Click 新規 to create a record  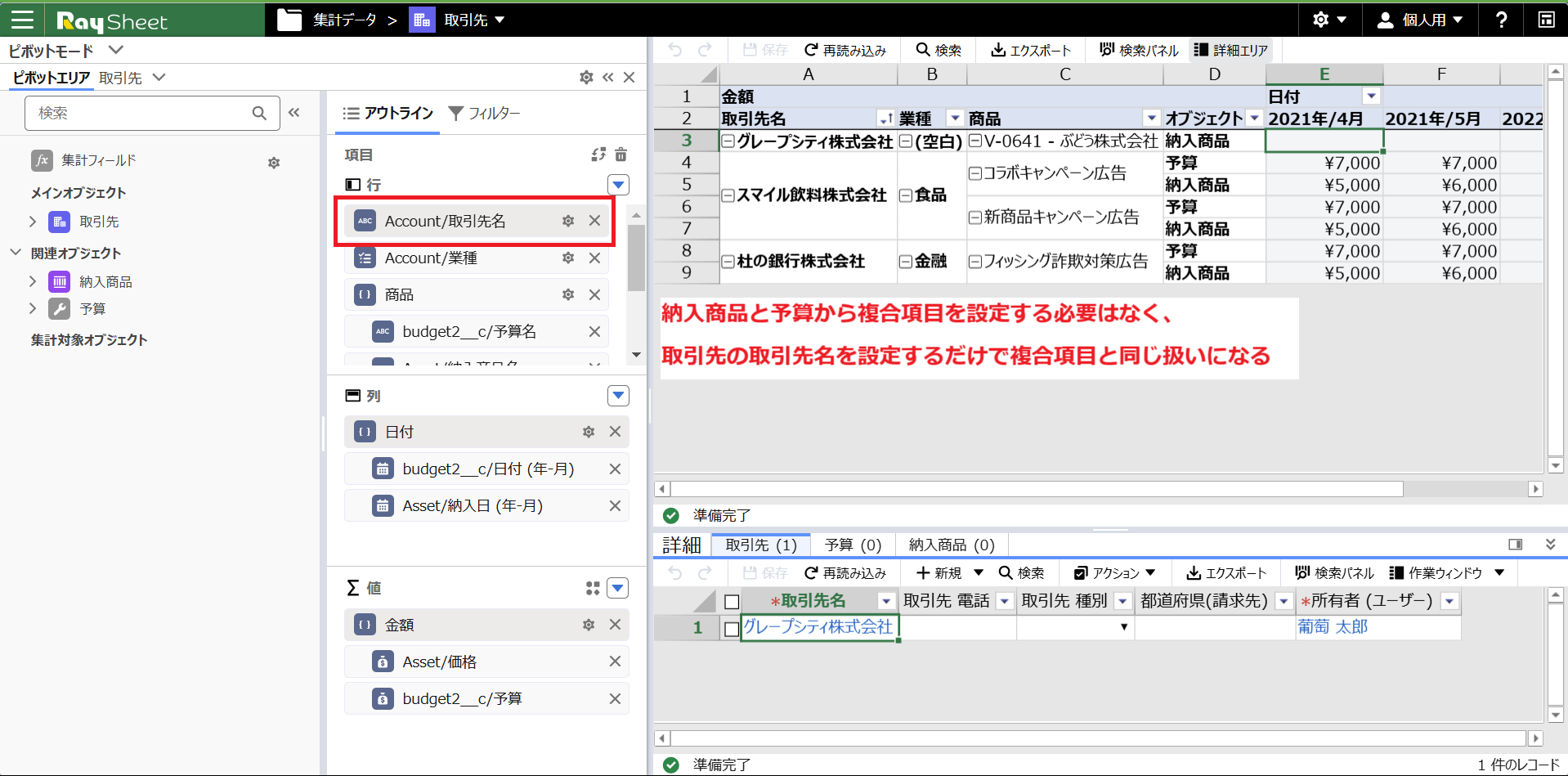pos(939,573)
